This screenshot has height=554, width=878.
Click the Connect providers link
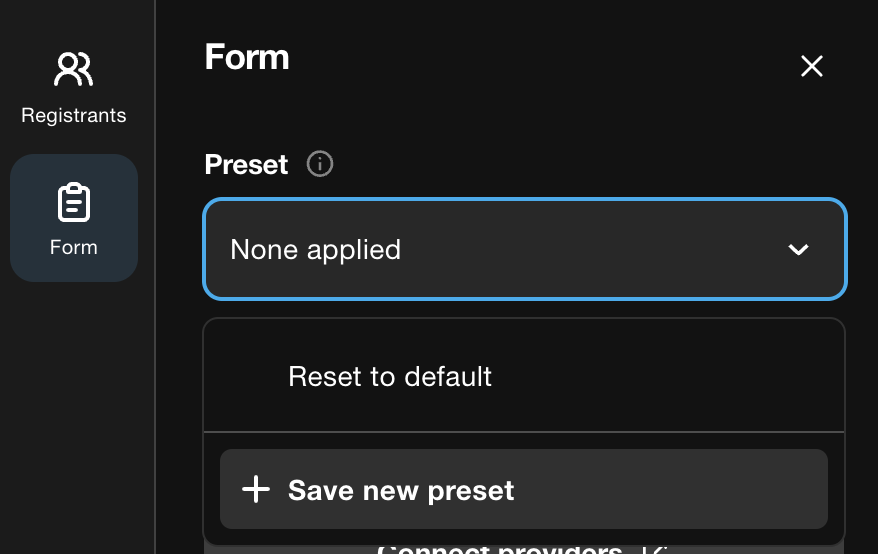(x=499, y=548)
